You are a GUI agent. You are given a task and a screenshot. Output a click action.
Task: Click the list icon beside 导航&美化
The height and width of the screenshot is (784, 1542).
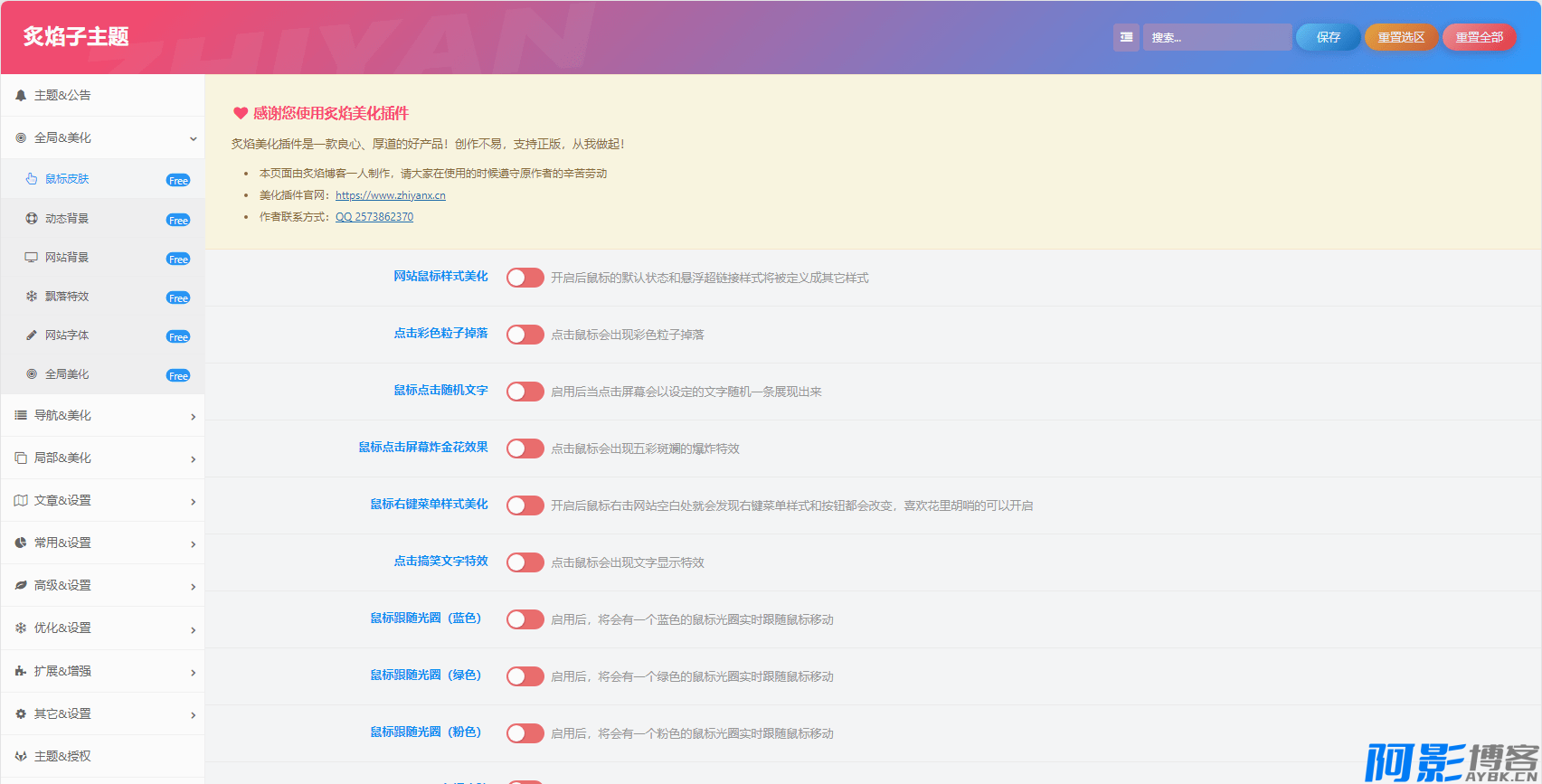(21, 415)
